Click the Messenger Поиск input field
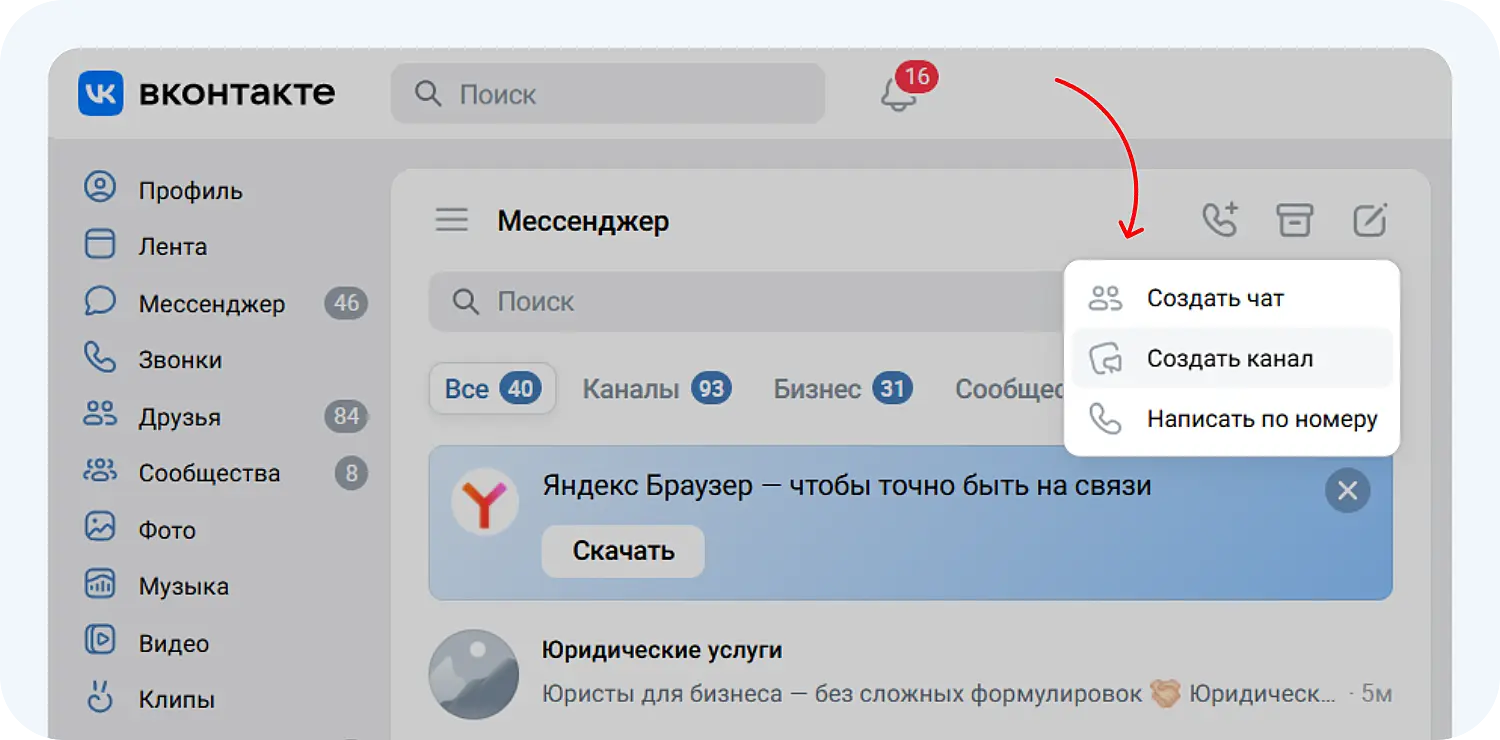The image size is (1500, 740). pos(747,302)
